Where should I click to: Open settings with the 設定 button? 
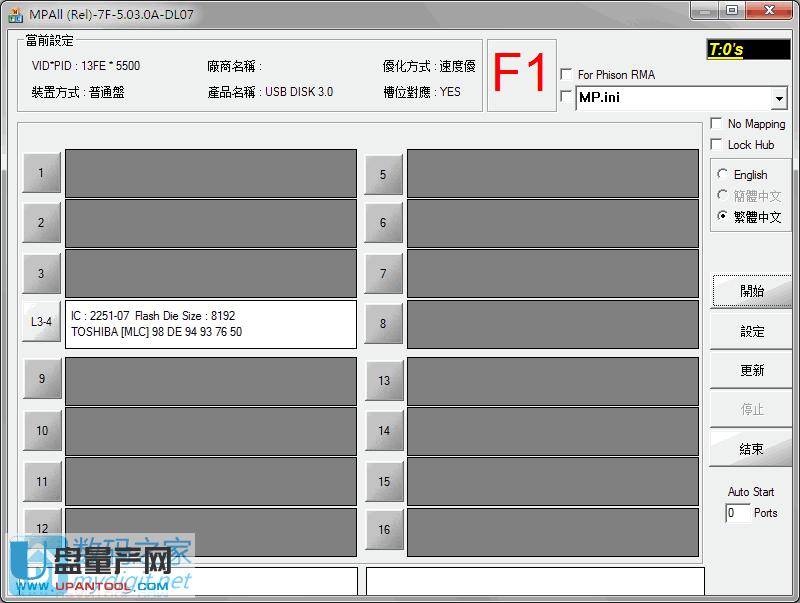click(x=752, y=331)
